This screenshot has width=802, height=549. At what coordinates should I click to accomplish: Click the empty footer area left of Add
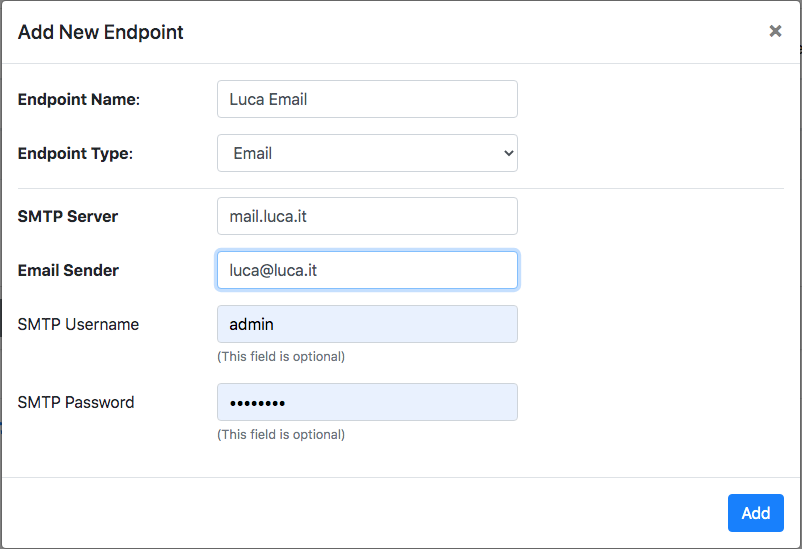pos(364,513)
